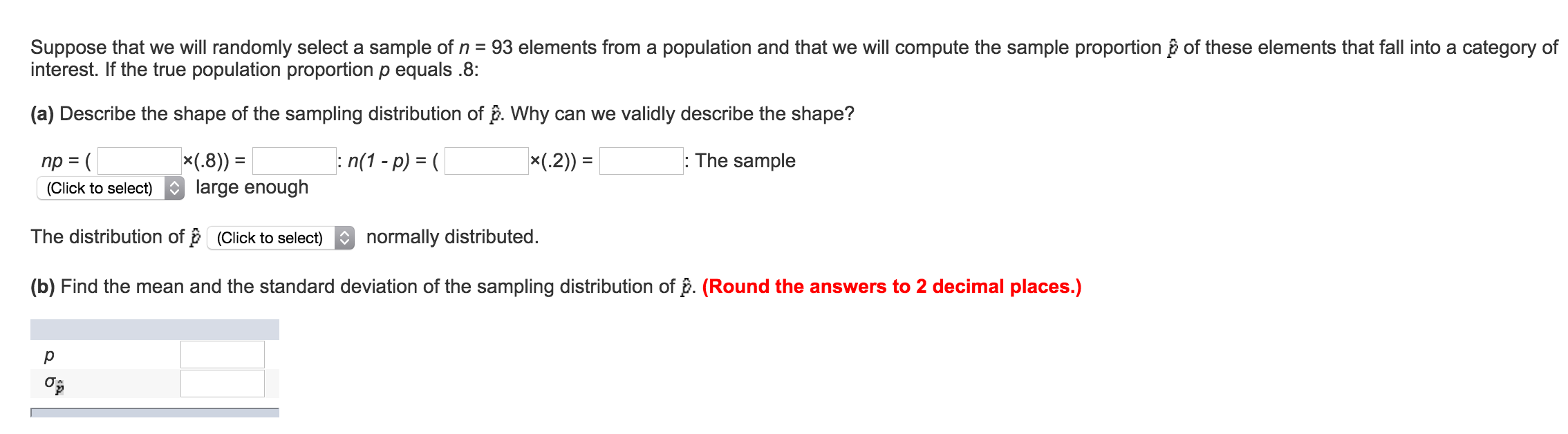1568x434 pixels.
Task: Click the bold (a) part label
Action: point(42,114)
